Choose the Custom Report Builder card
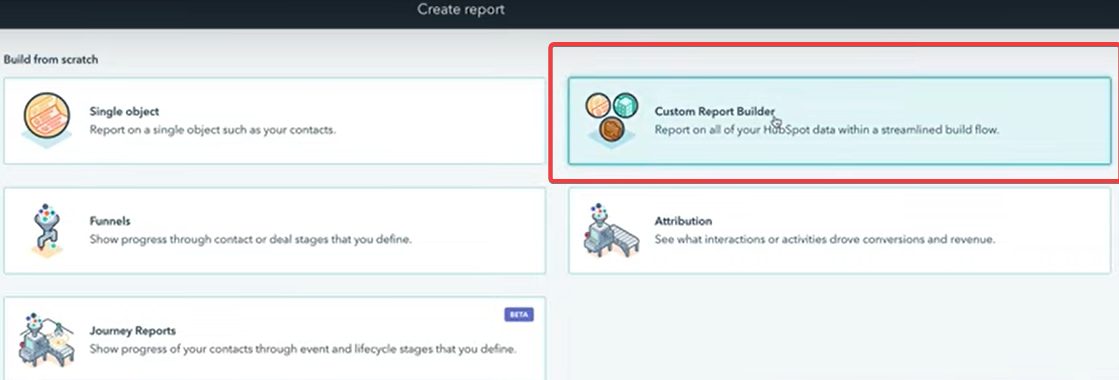The height and width of the screenshot is (380, 1119). [840, 121]
